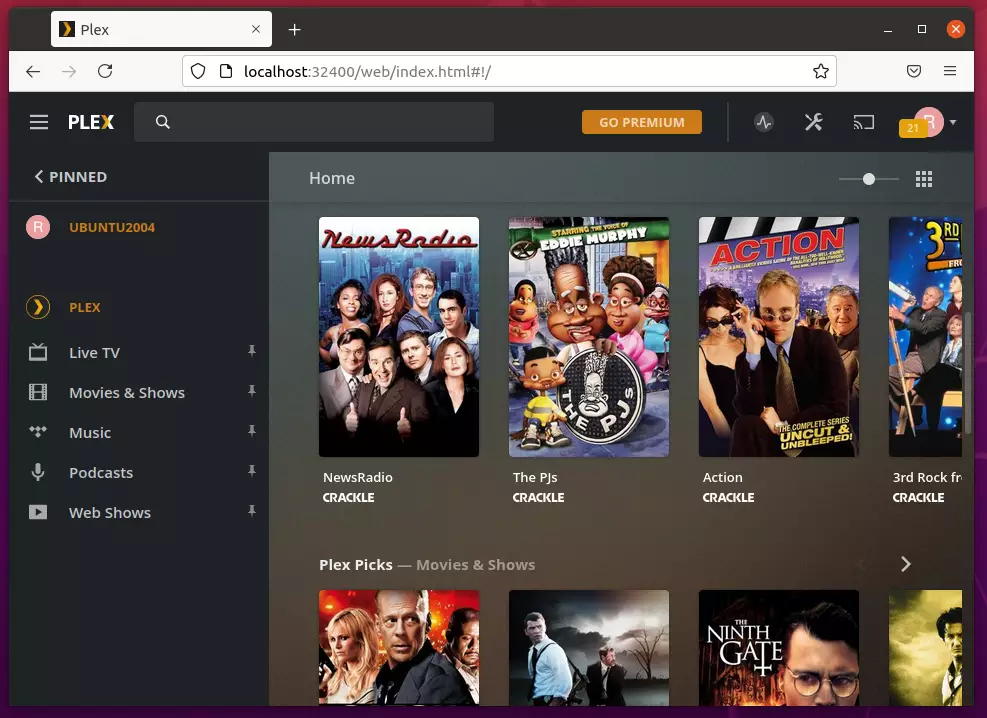Unpin Podcasts from the sidebar
987x718 pixels.
click(252, 471)
